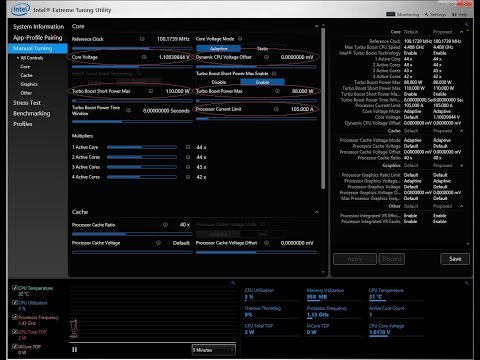Open App-Profile Pairing section

point(37,38)
